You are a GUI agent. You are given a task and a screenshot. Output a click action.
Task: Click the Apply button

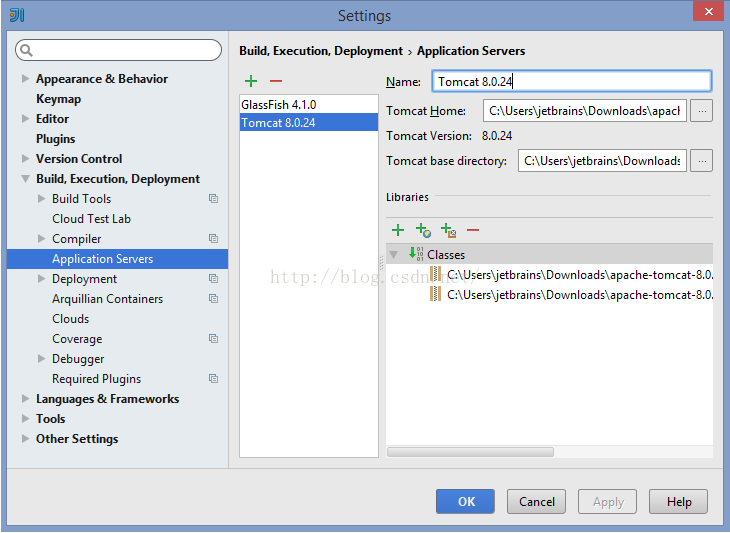pos(608,501)
